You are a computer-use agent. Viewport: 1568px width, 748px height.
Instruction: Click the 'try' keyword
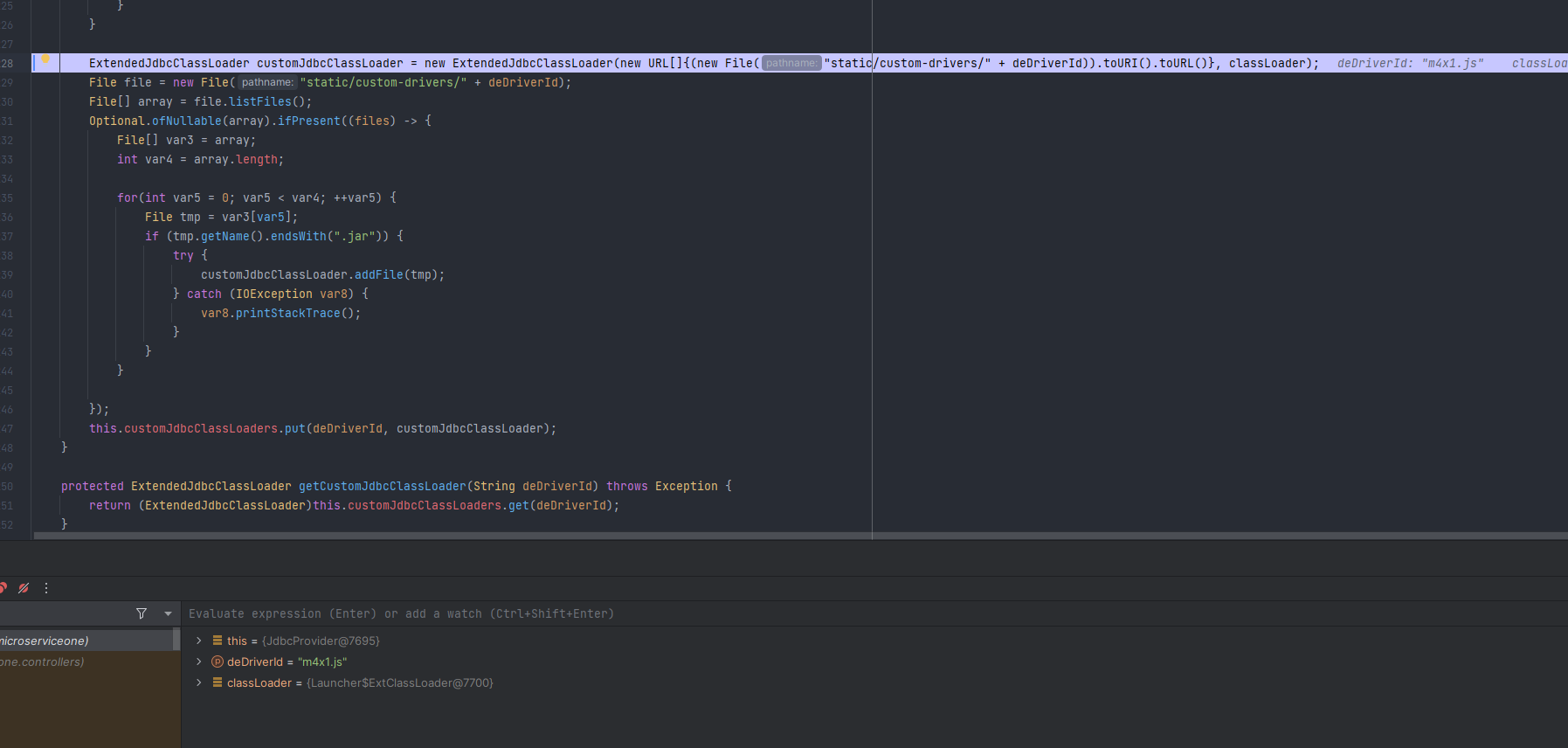(183, 255)
